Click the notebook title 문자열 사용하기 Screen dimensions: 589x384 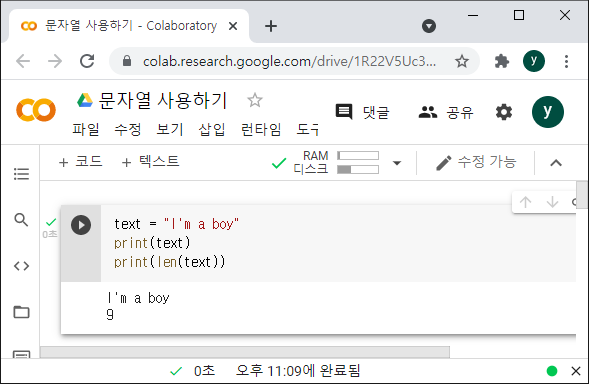click(x=163, y=100)
